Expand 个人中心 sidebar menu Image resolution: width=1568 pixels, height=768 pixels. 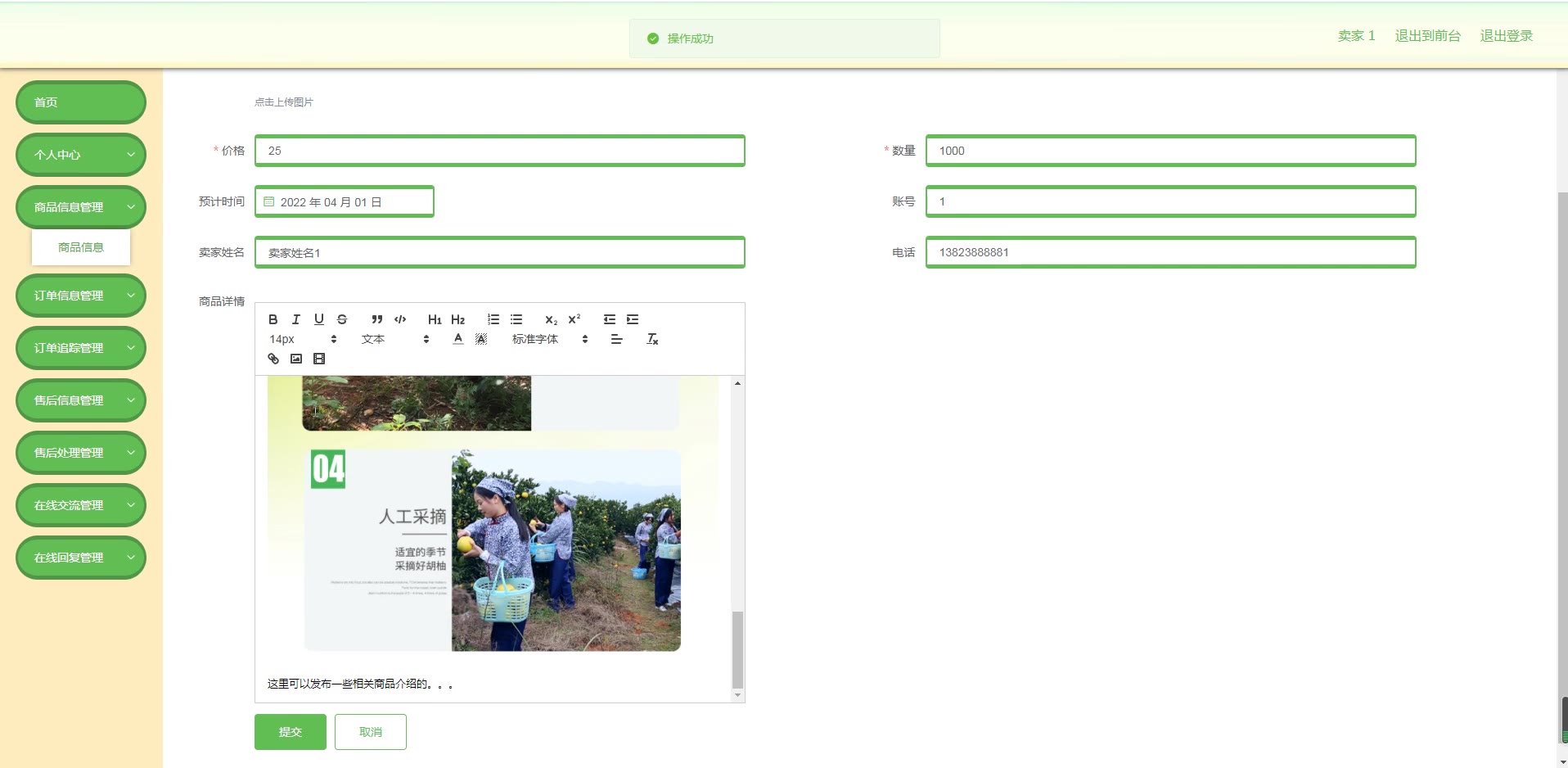click(x=81, y=155)
